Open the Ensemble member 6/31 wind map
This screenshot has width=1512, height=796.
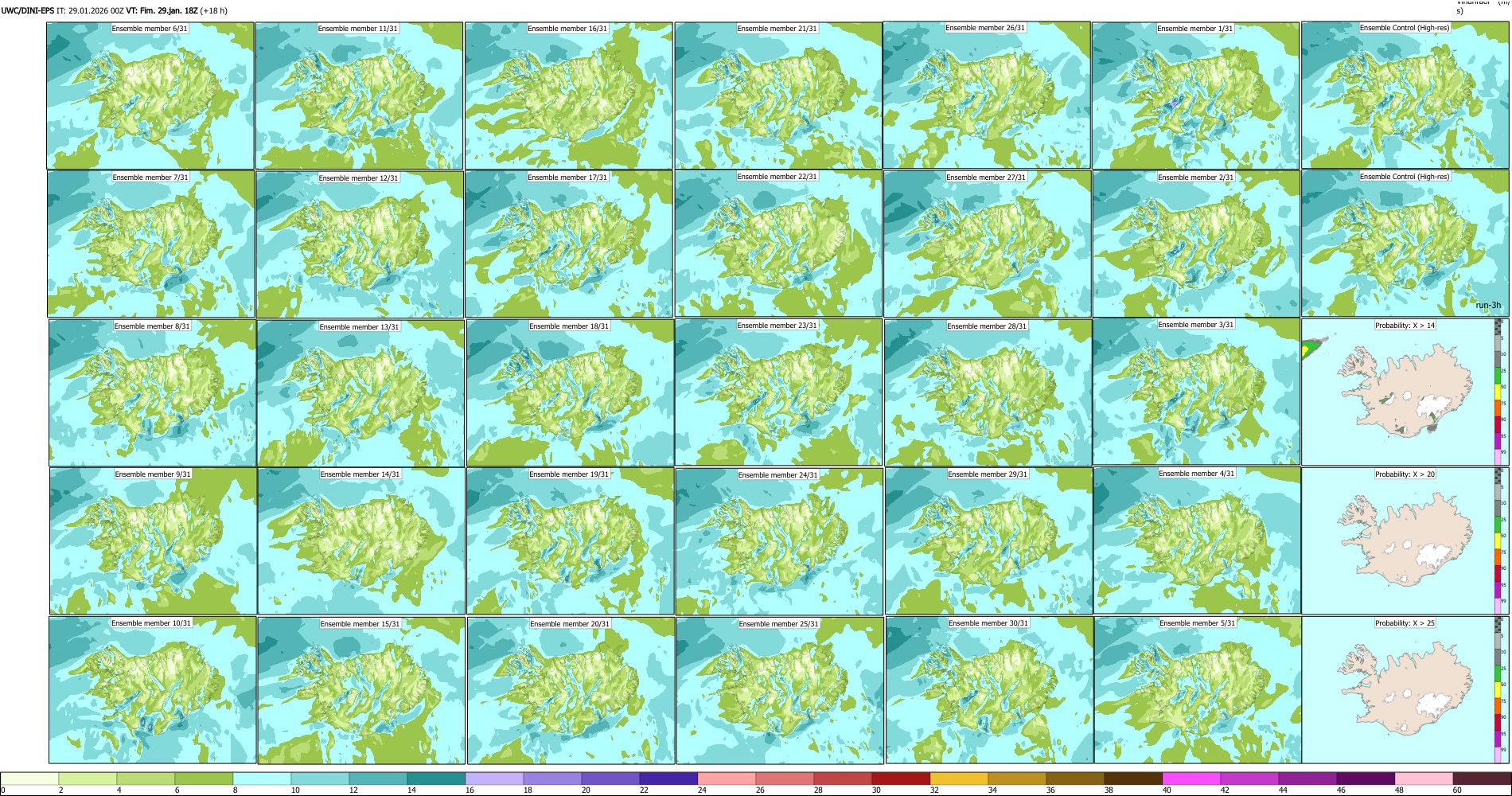pos(150,96)
